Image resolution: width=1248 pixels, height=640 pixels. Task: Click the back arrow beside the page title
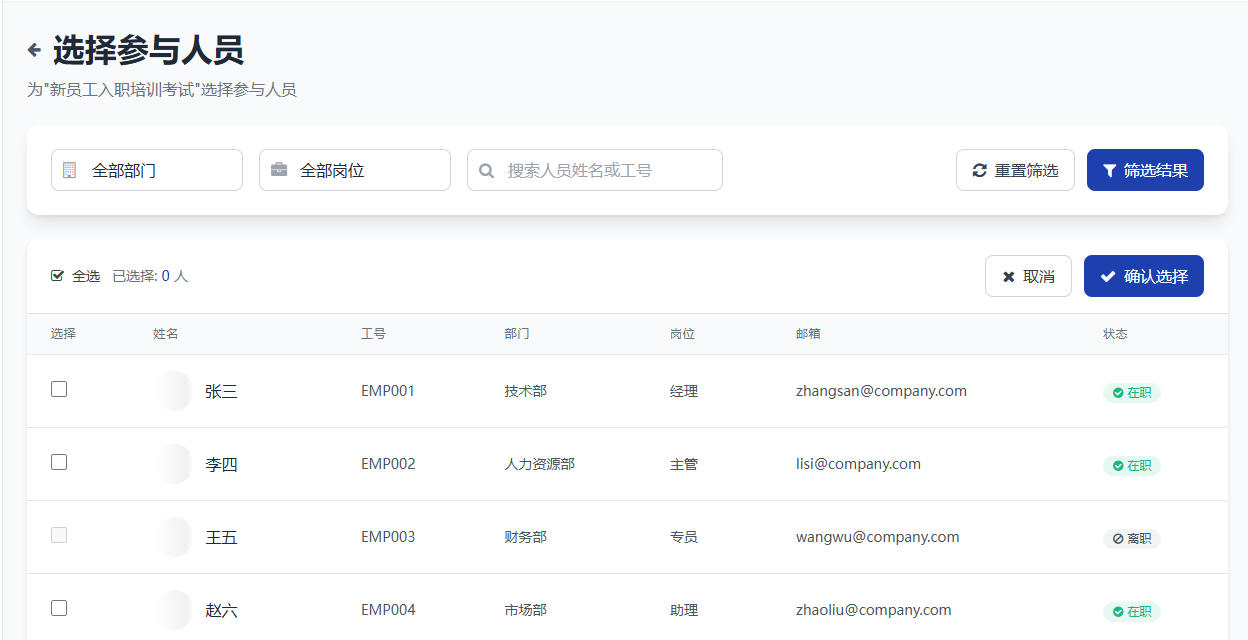34,50
